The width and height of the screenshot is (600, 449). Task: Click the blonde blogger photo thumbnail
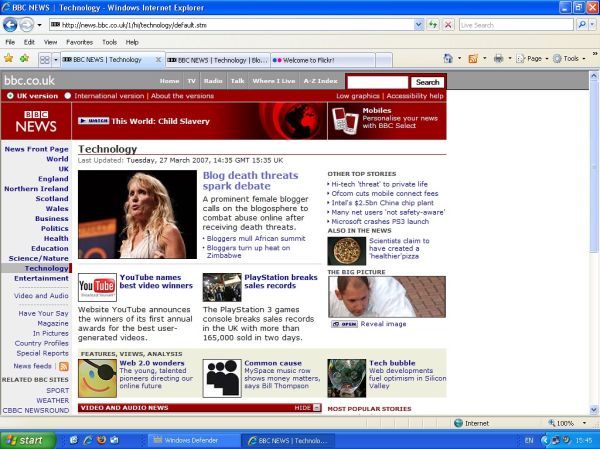tap(137, 214)
